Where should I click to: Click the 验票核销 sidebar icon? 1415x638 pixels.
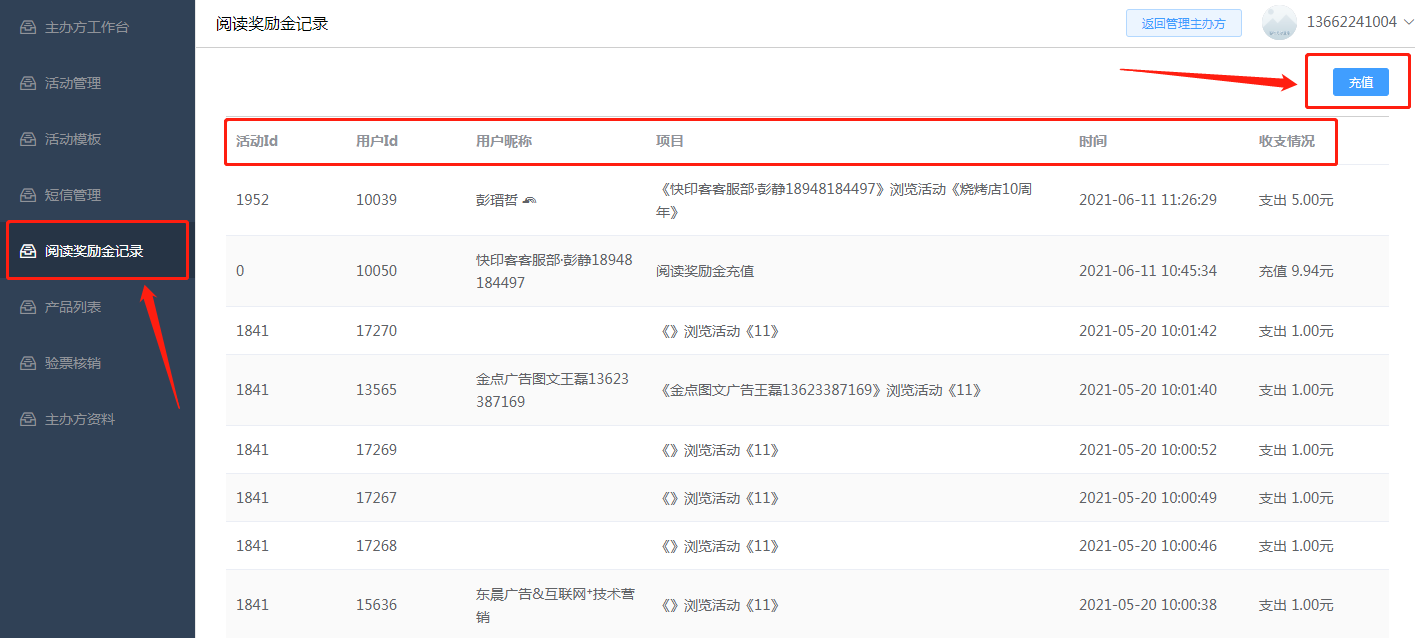(28, 363)
